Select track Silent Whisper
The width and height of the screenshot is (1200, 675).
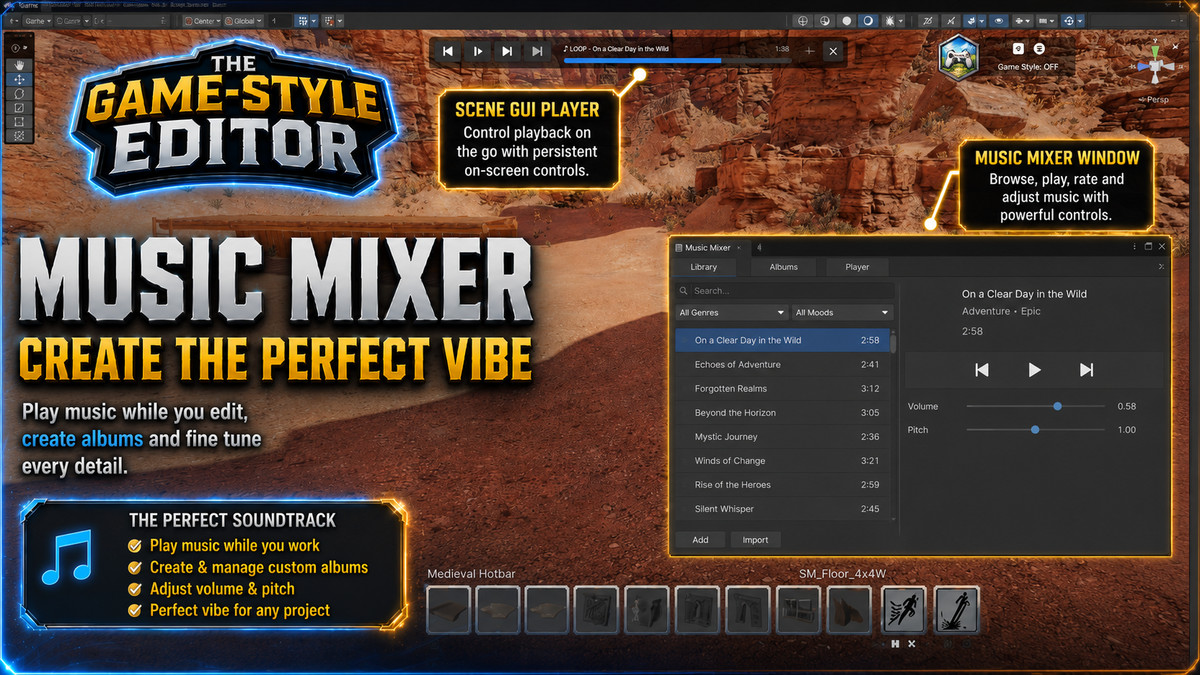(781, 508)
